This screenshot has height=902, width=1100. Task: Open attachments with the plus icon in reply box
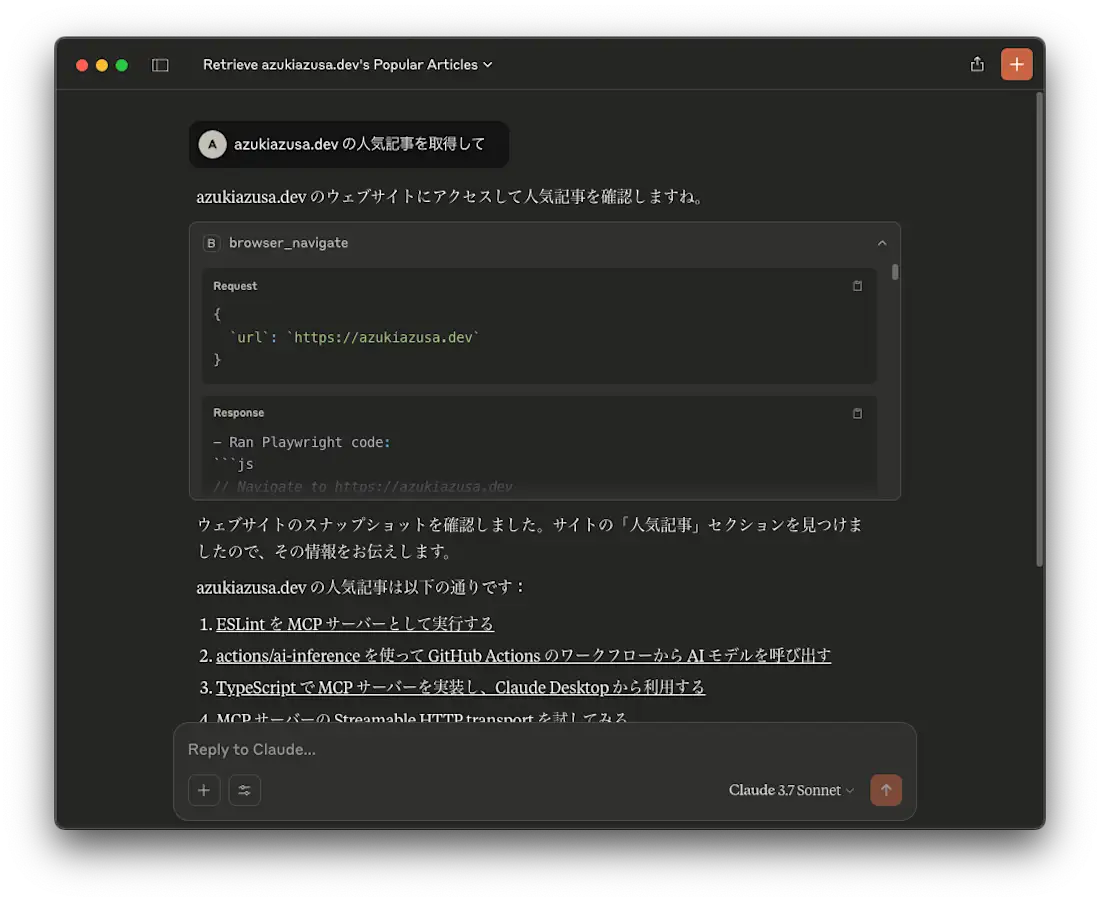pyautogui.click(x=204, y=790)
